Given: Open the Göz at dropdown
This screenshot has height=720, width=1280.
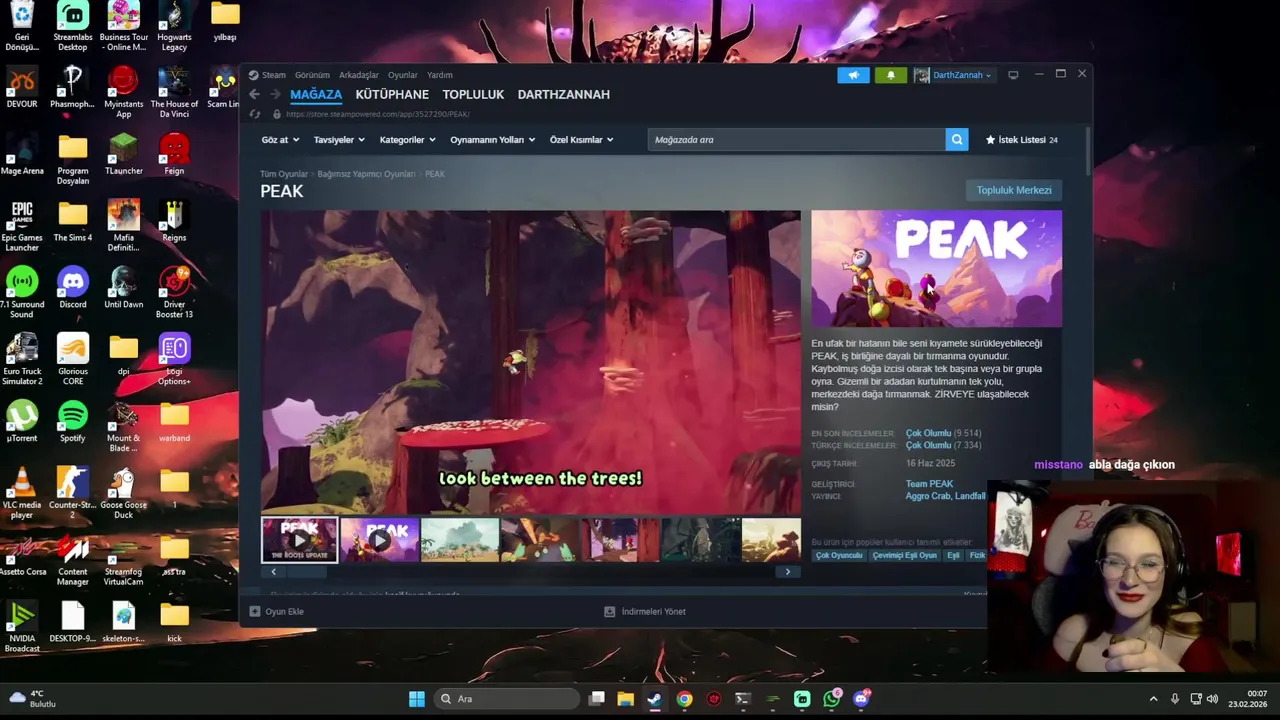Looking at the screenshot, I should click(280, 140).
